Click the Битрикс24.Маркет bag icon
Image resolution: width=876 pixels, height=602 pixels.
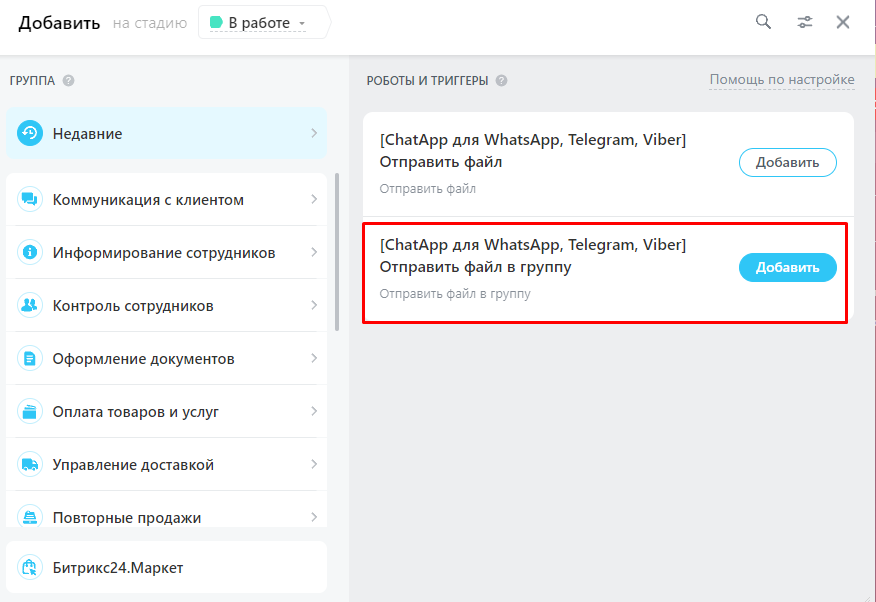30,568
